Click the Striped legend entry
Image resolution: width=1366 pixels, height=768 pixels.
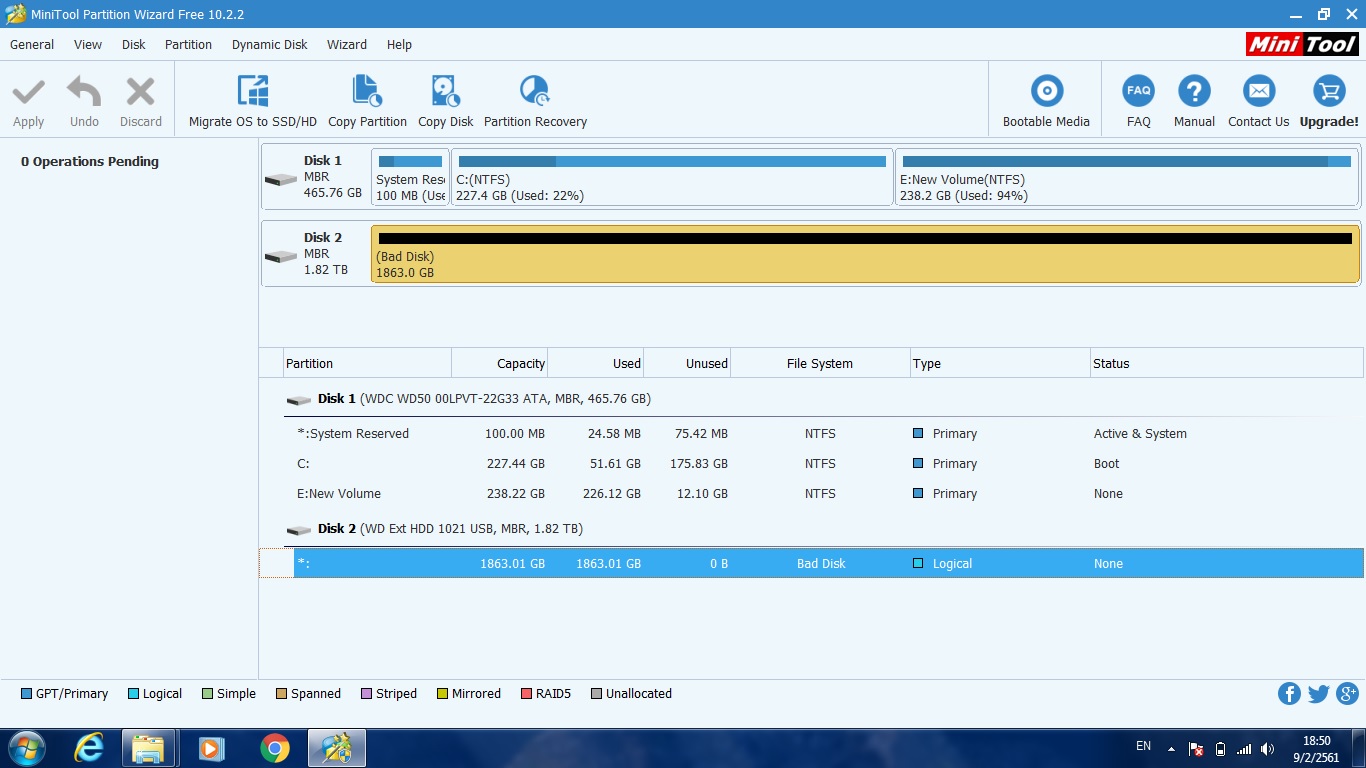[x=389, y=694]
